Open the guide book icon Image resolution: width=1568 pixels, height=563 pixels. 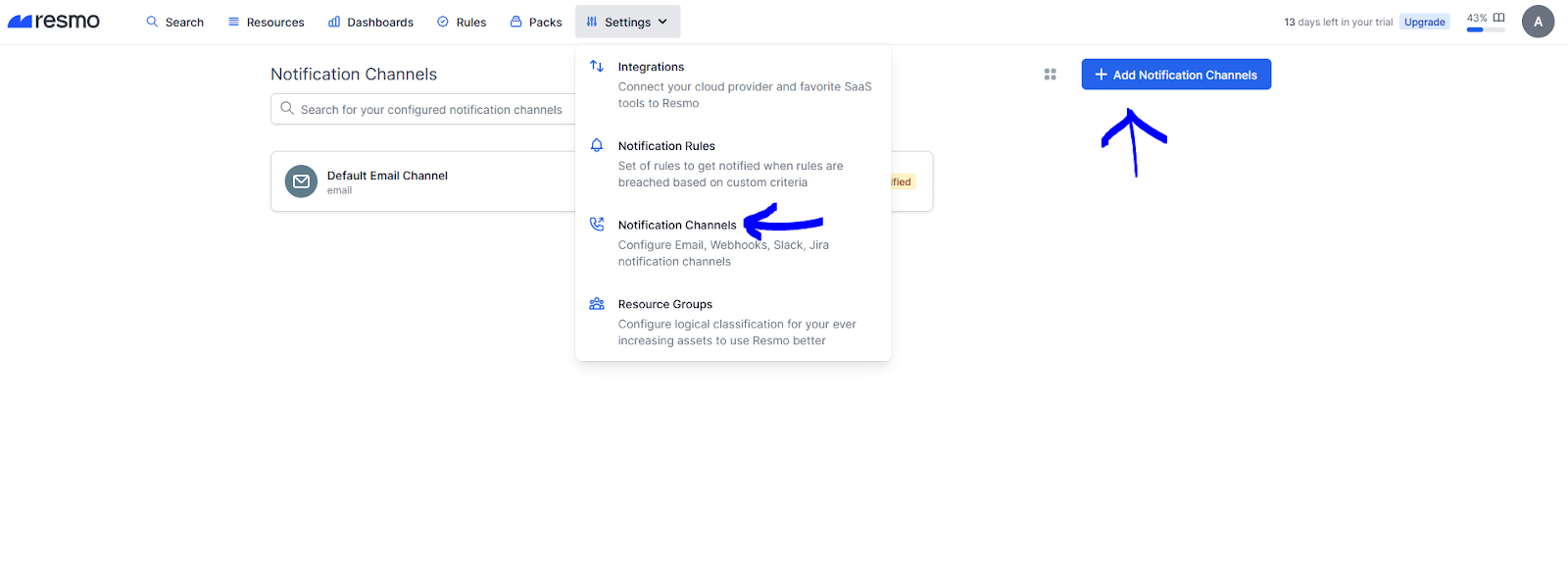1498,18
